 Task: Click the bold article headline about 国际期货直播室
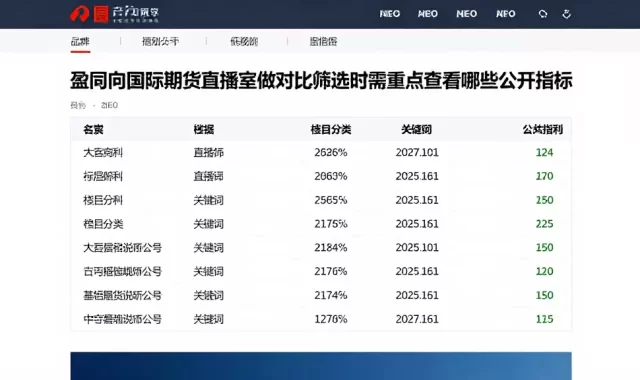pos(321,80)
